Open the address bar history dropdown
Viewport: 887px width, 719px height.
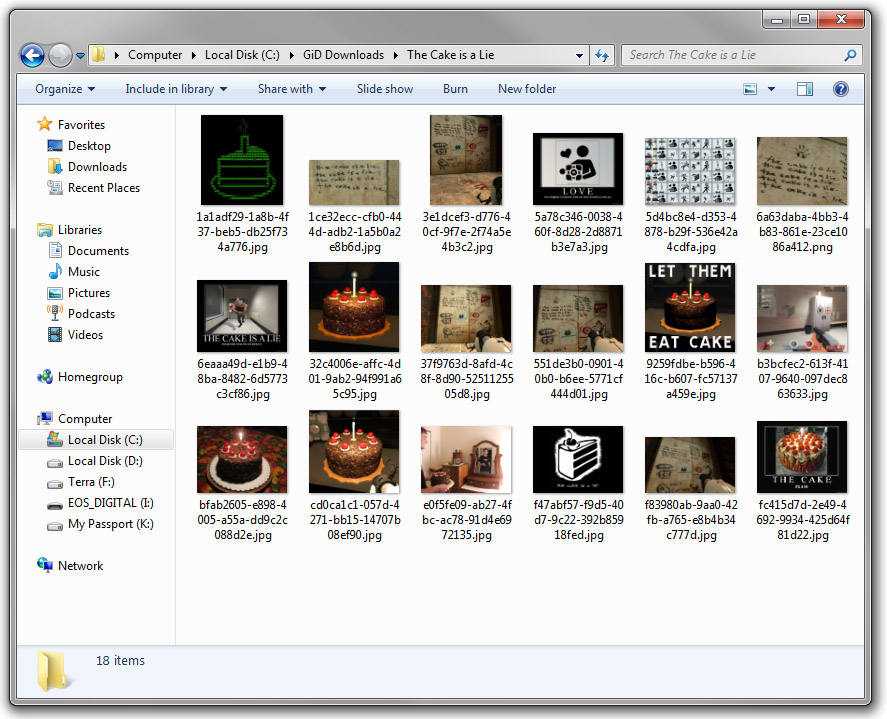point(579,55)
